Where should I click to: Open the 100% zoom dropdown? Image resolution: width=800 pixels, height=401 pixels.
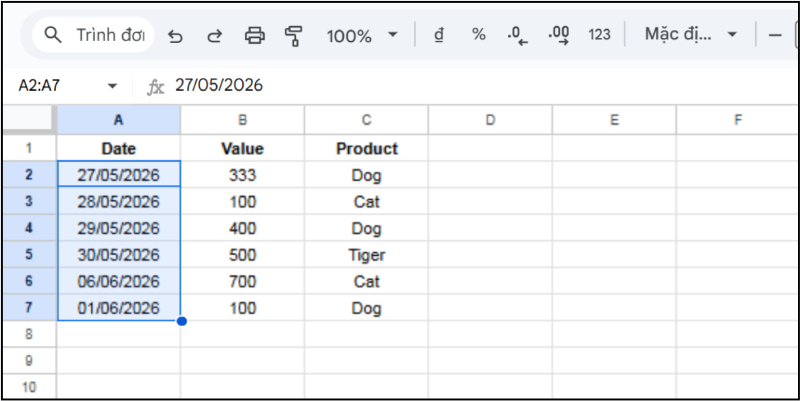pos(361,36)
